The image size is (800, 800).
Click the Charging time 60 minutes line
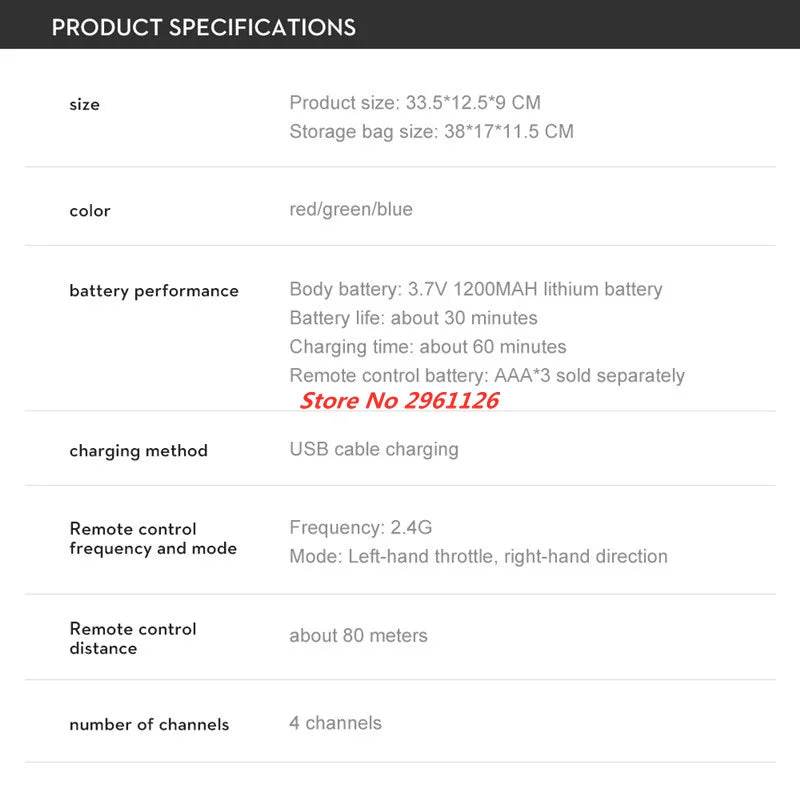(428, 347)
